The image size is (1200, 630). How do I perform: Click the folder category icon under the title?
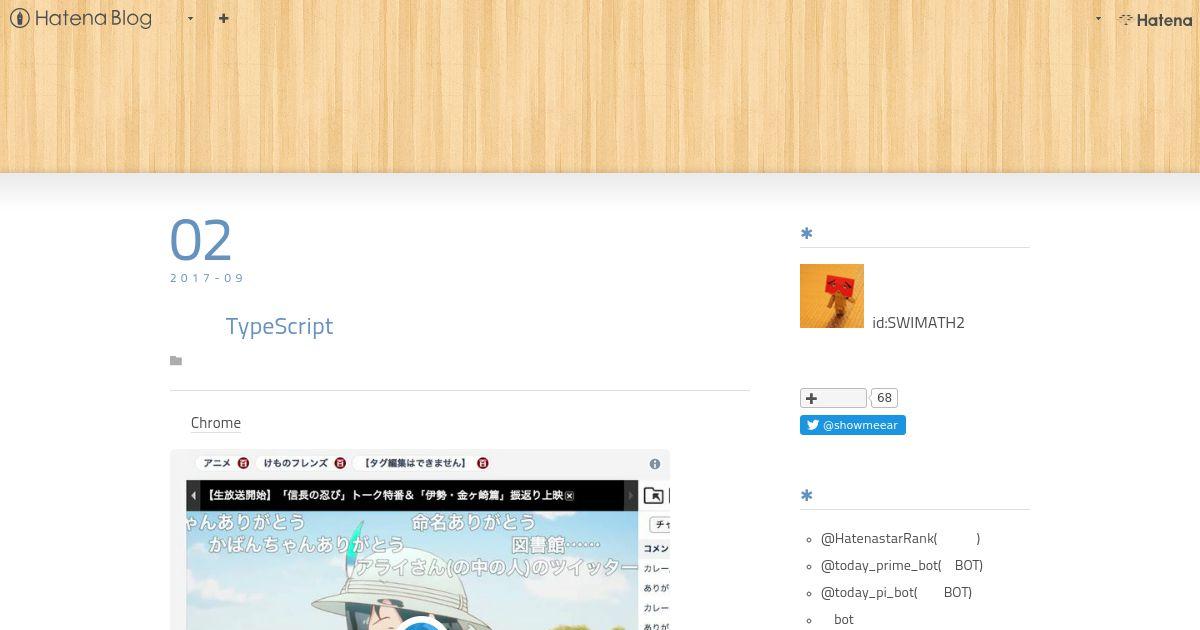176,361
